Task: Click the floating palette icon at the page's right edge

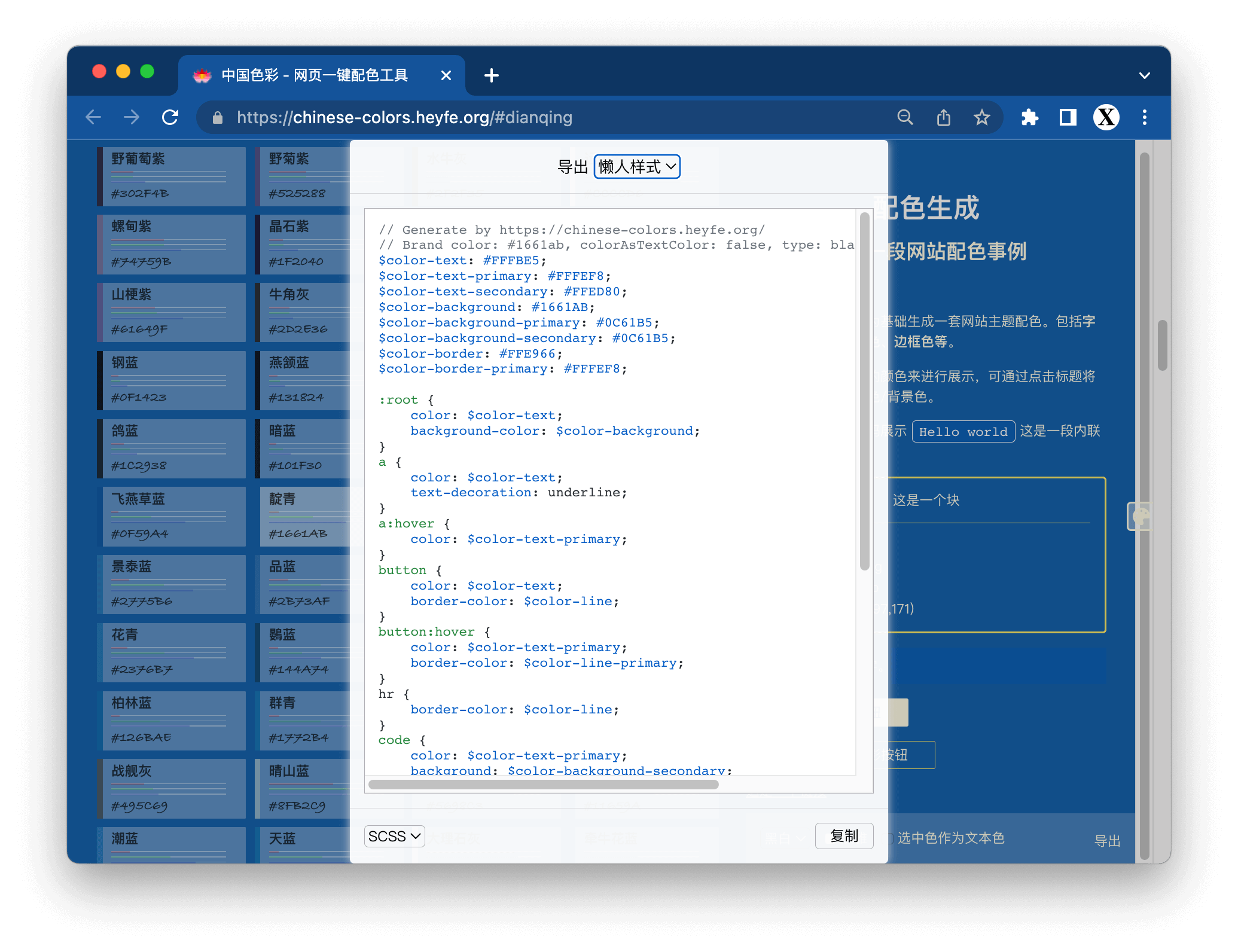Action: [1139, 516]
